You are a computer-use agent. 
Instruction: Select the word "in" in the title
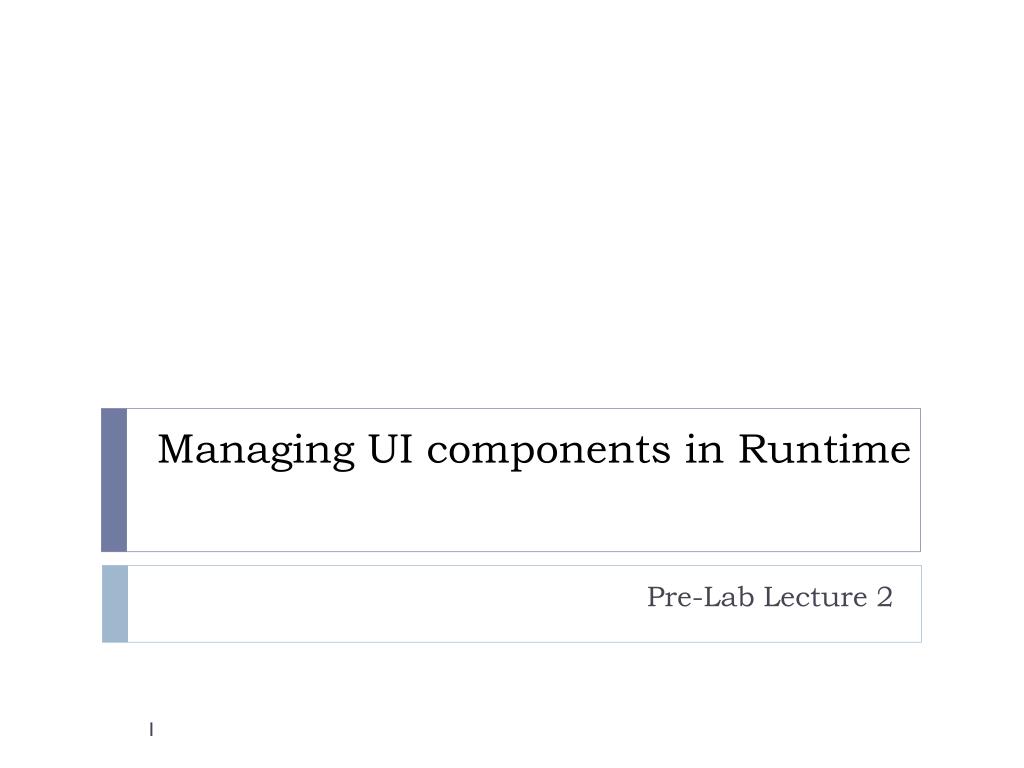(x=705, y=449)
